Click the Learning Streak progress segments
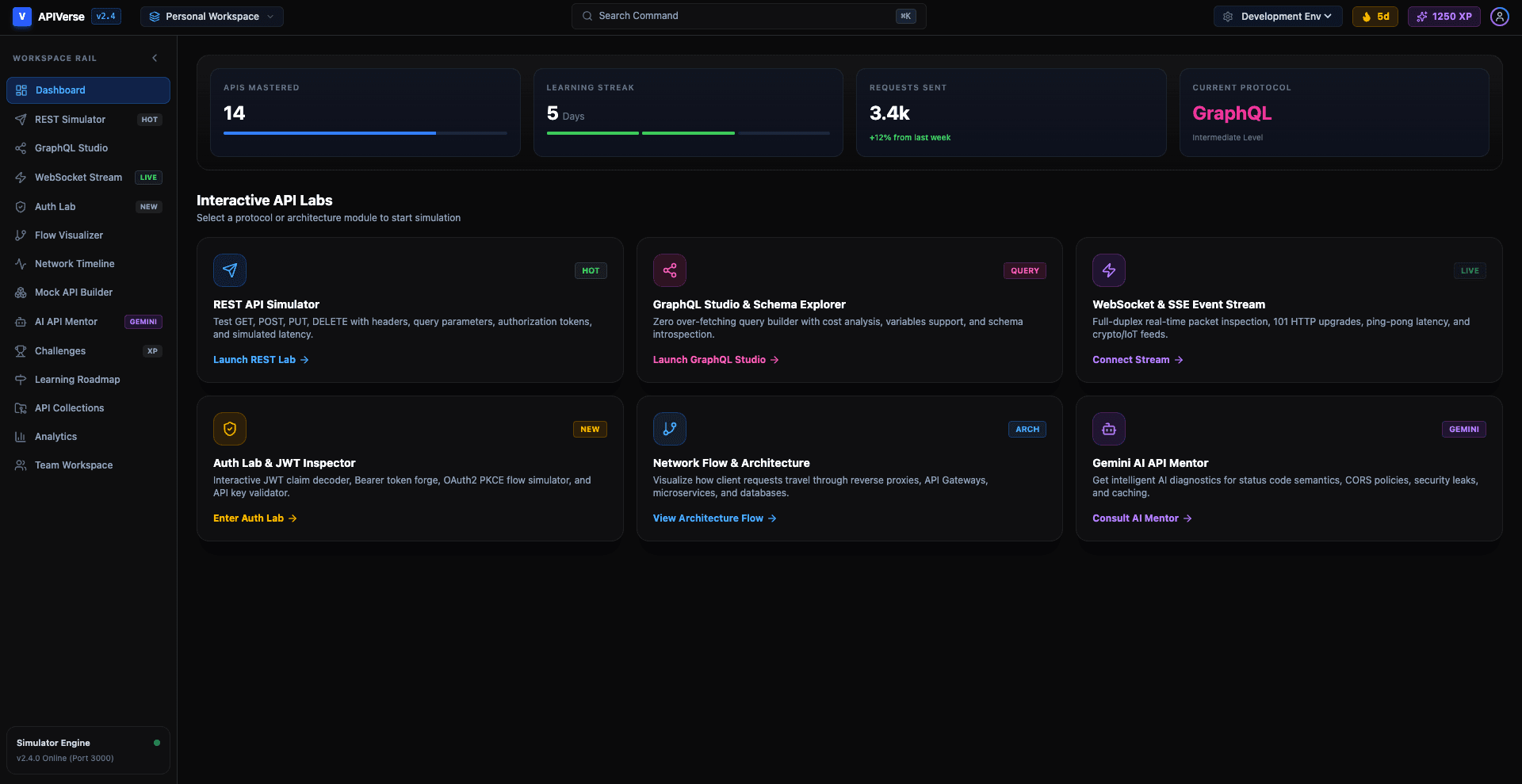The image size is (1522, 784). 688,133
